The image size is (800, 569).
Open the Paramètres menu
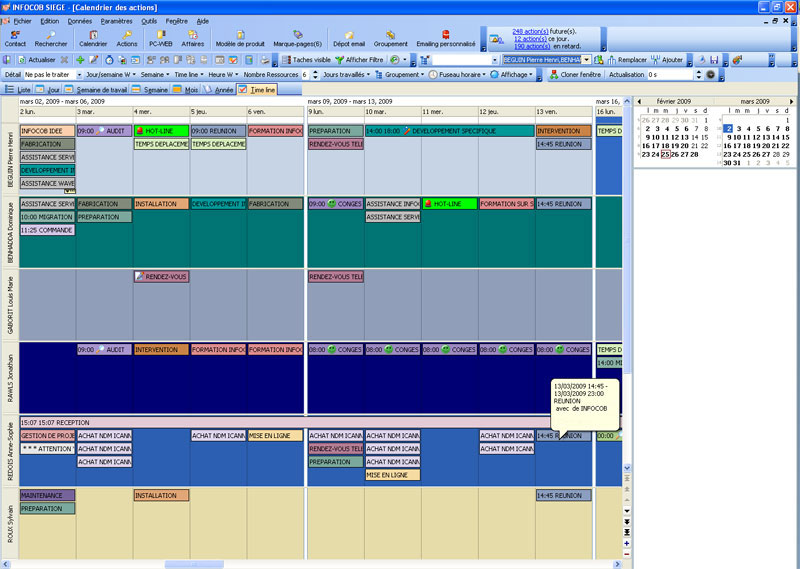coord(116,20)
